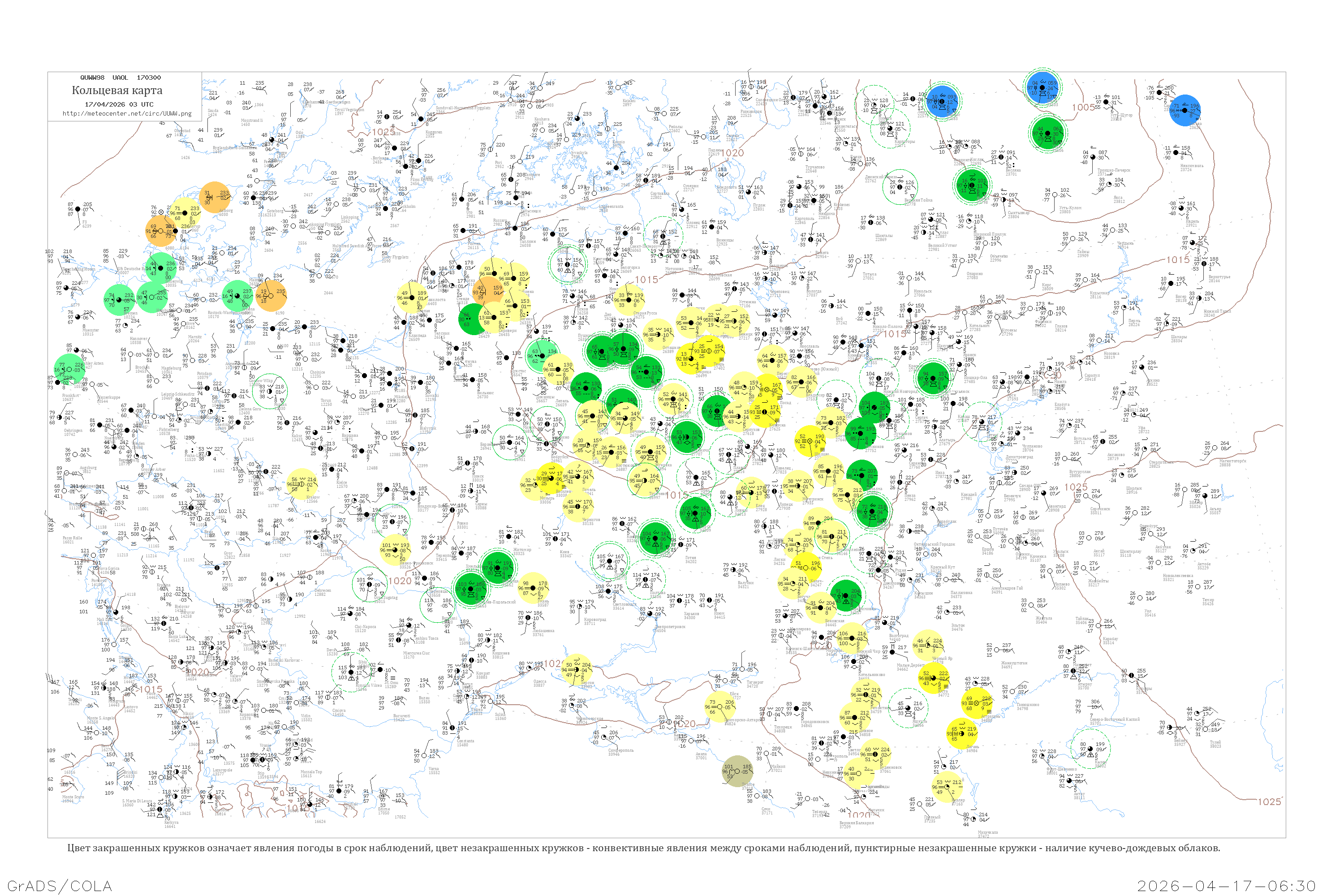Screen dimensions: 1344x896
Task: Select the orange station circle near Aalborg
Action: point(215,197)
